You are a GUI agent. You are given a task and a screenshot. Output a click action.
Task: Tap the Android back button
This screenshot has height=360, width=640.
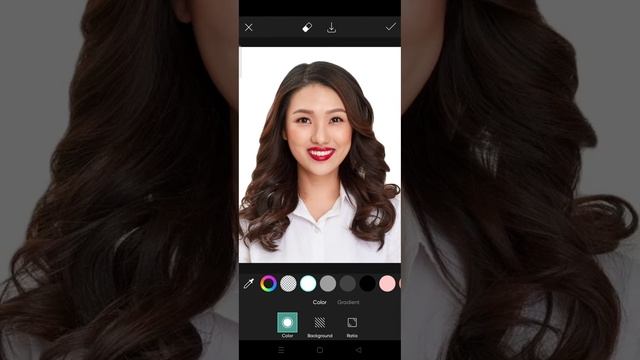358,350
